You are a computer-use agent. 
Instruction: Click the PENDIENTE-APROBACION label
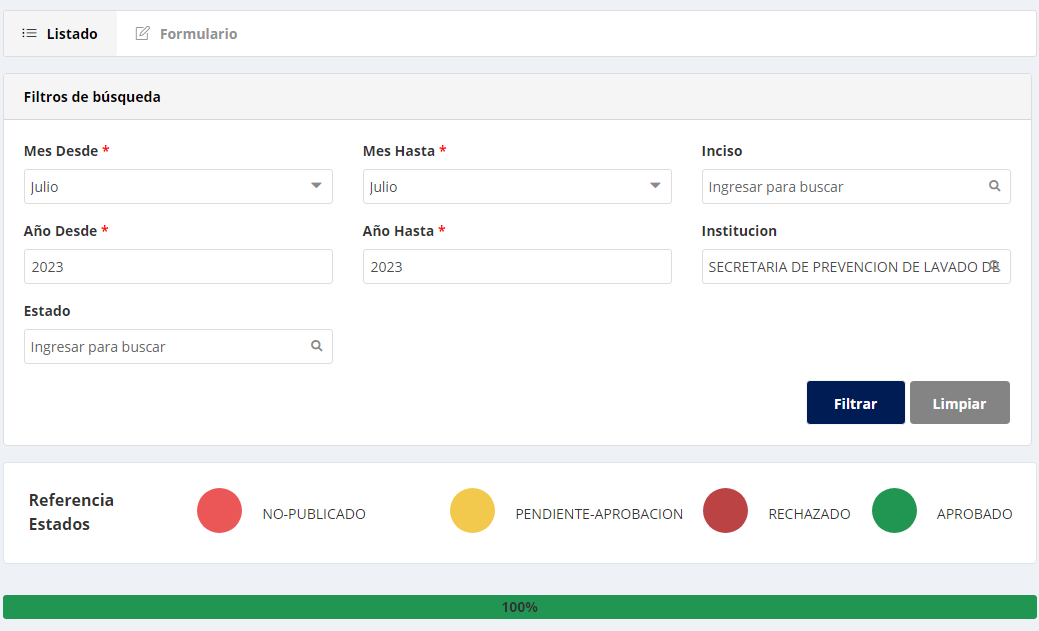pyautogui.click(x=599, y=514)
